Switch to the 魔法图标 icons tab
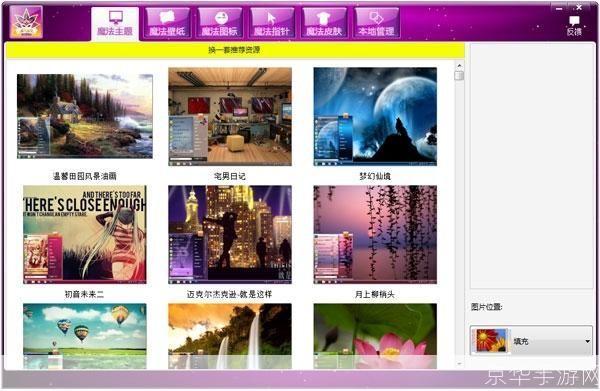Screen dimensions: 600x391 point(220,23)
